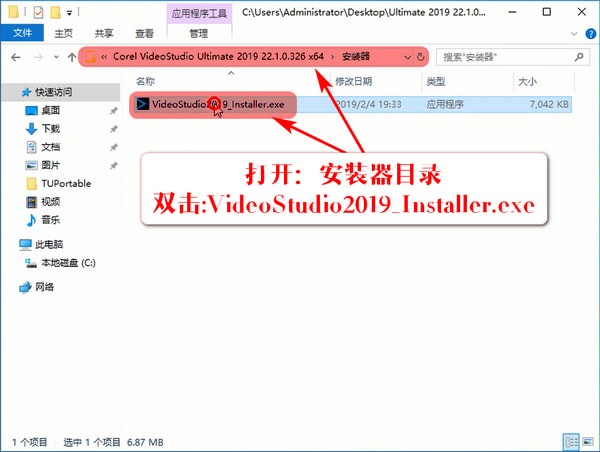
Task: Open the recent locations dropdown arrow
Action: (56, 57)
